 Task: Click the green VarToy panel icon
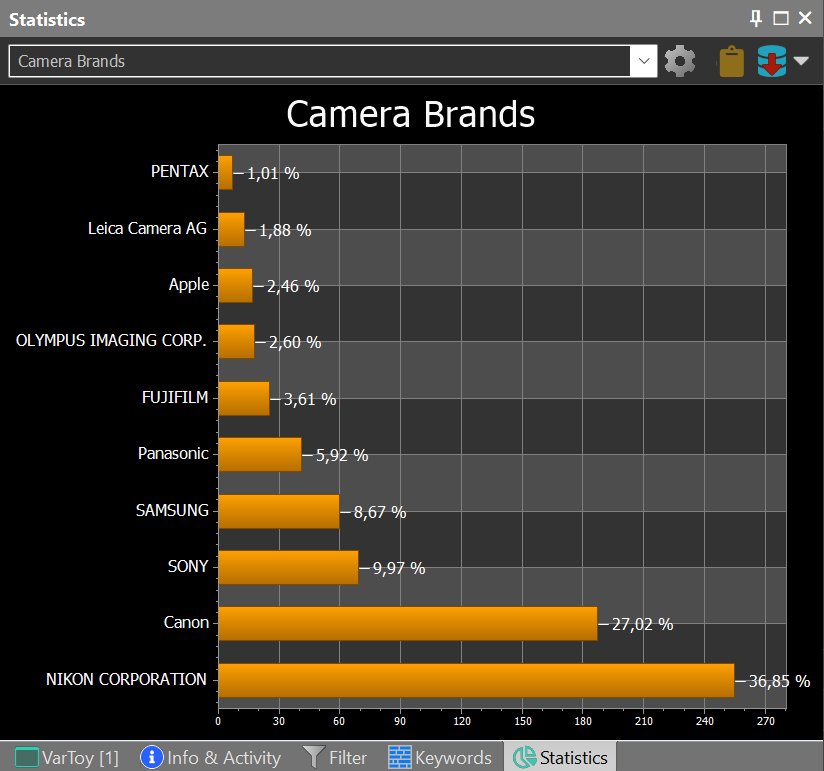(25, 757)
